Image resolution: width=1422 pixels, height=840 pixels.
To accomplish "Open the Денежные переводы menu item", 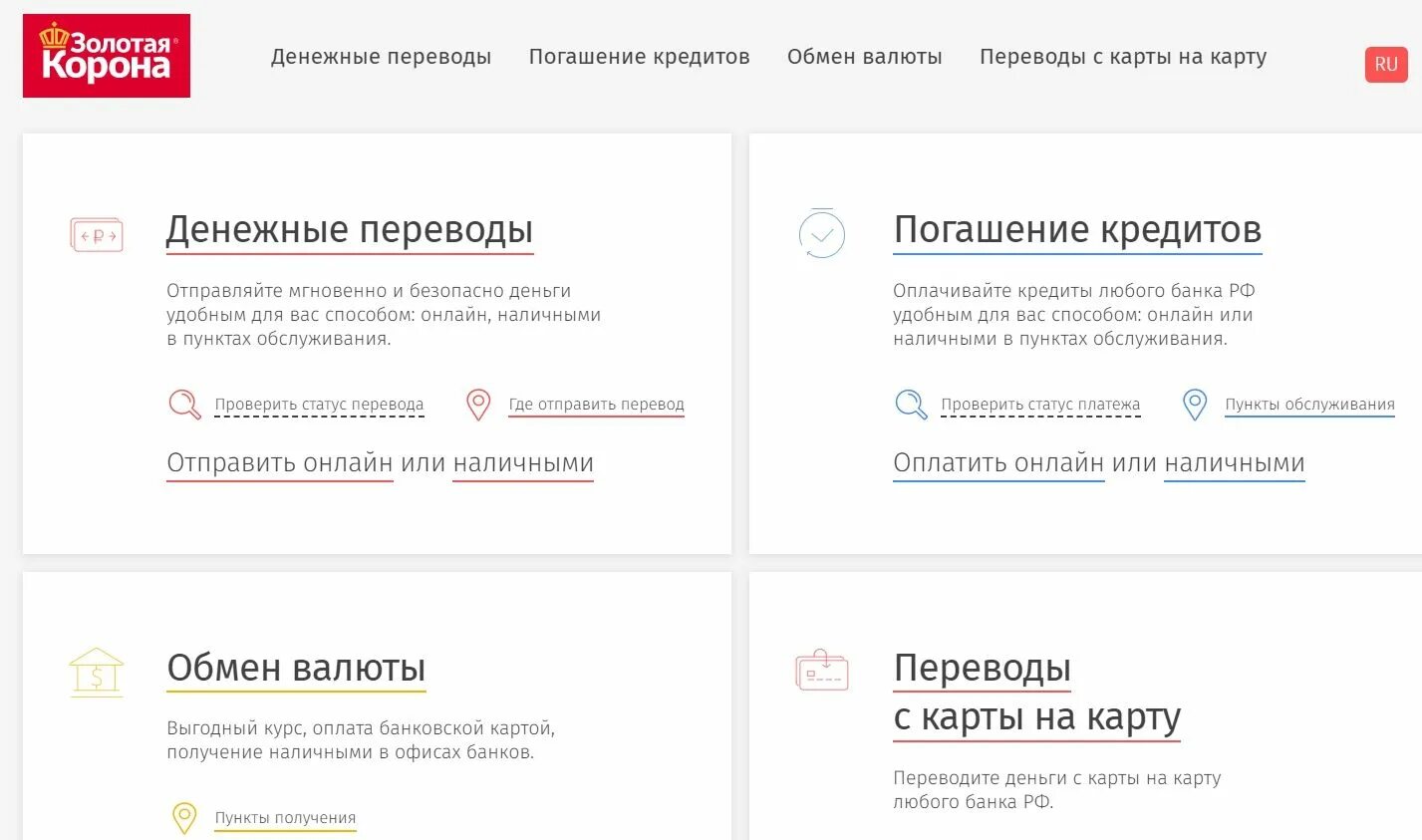I will 381,57.
